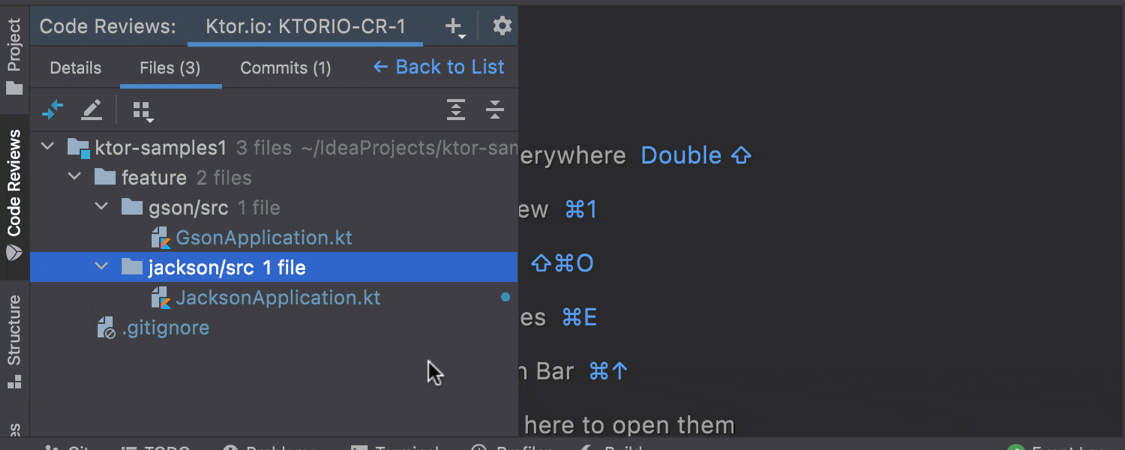Click the Back to List link

(438, 67)
